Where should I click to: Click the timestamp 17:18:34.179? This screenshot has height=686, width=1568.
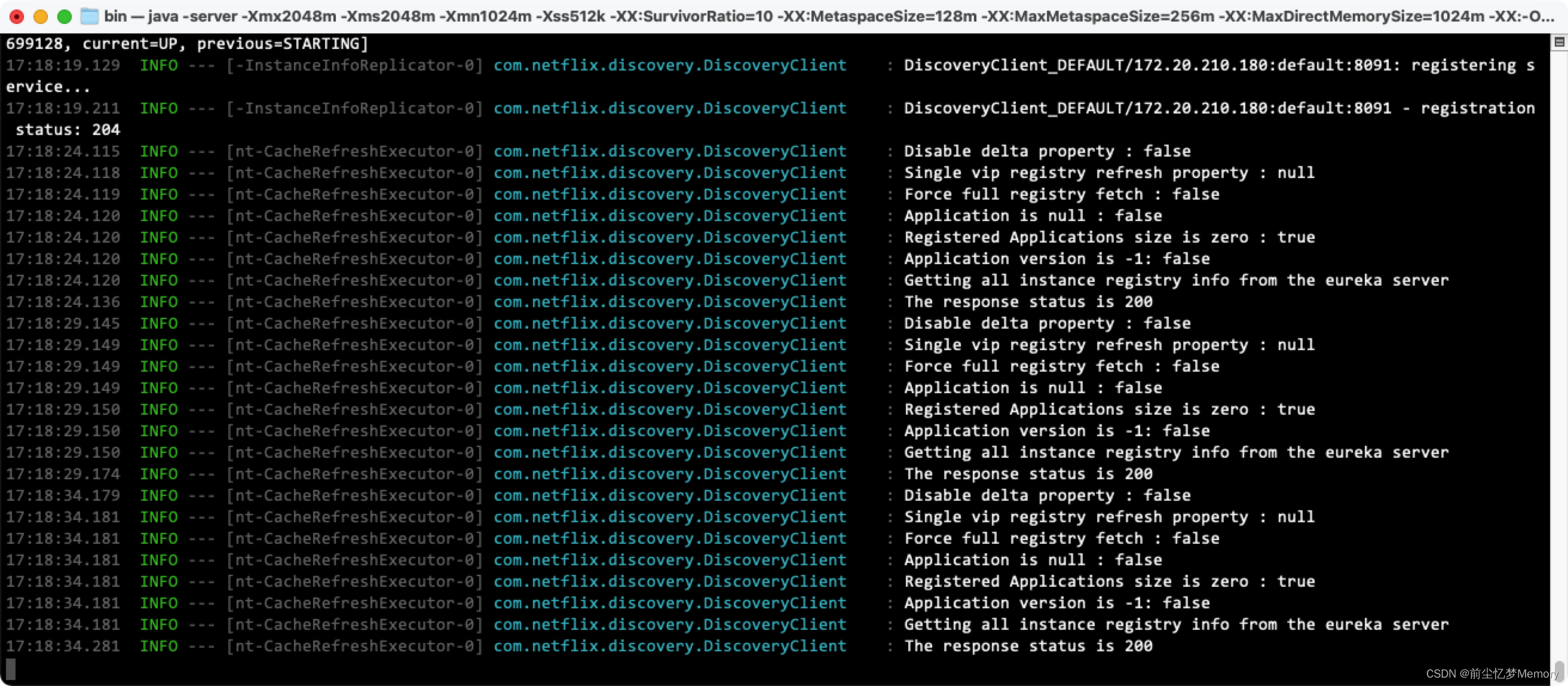pos(63,495)
